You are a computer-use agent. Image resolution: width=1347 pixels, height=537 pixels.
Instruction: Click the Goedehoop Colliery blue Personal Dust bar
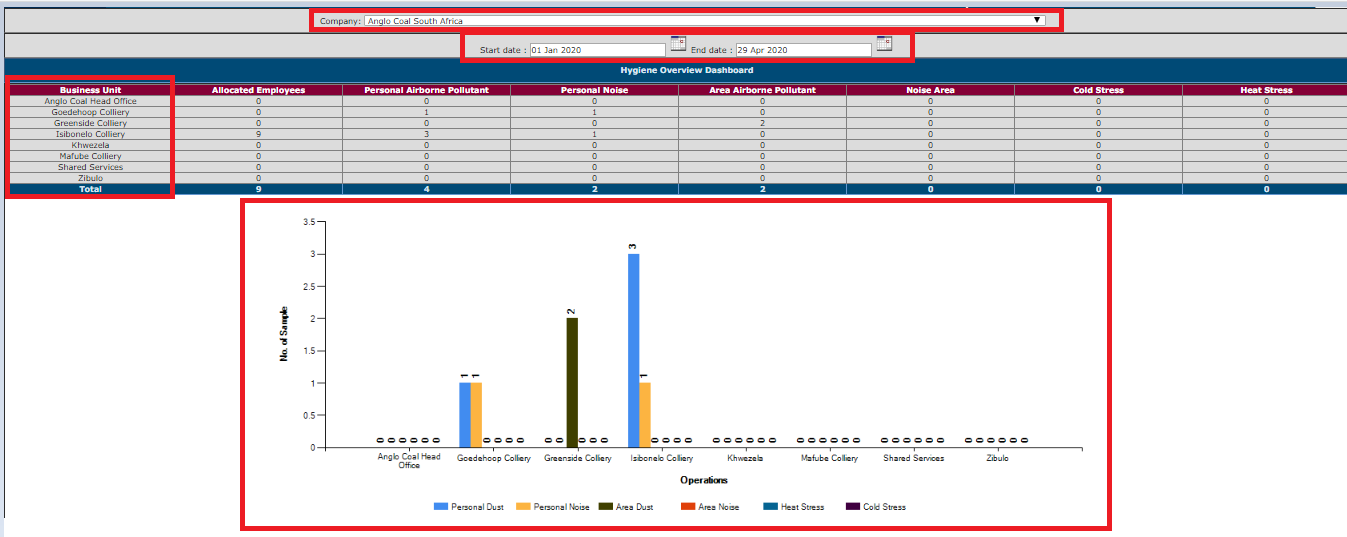pos(465,415)
